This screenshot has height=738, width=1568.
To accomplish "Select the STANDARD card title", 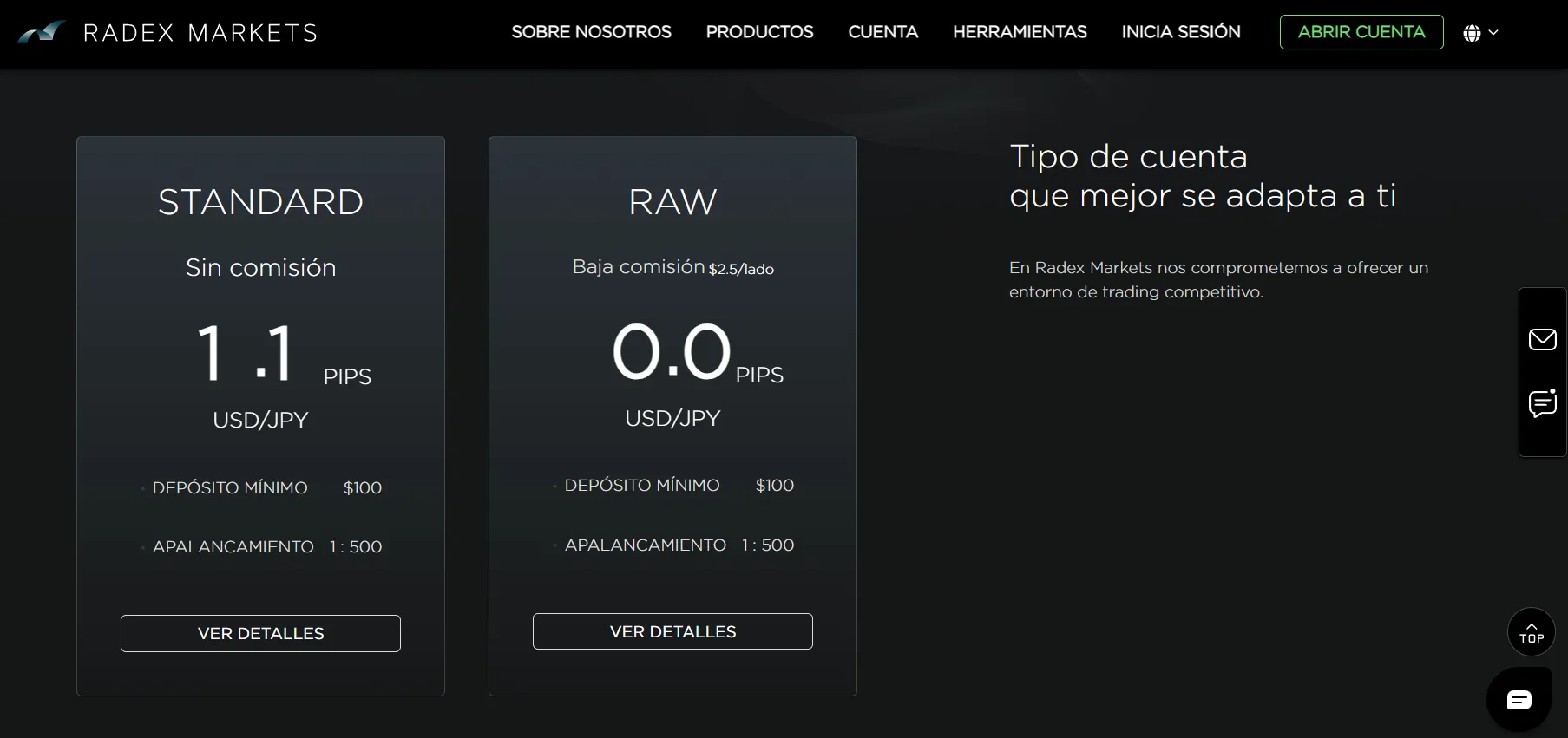I will point(260,202).
